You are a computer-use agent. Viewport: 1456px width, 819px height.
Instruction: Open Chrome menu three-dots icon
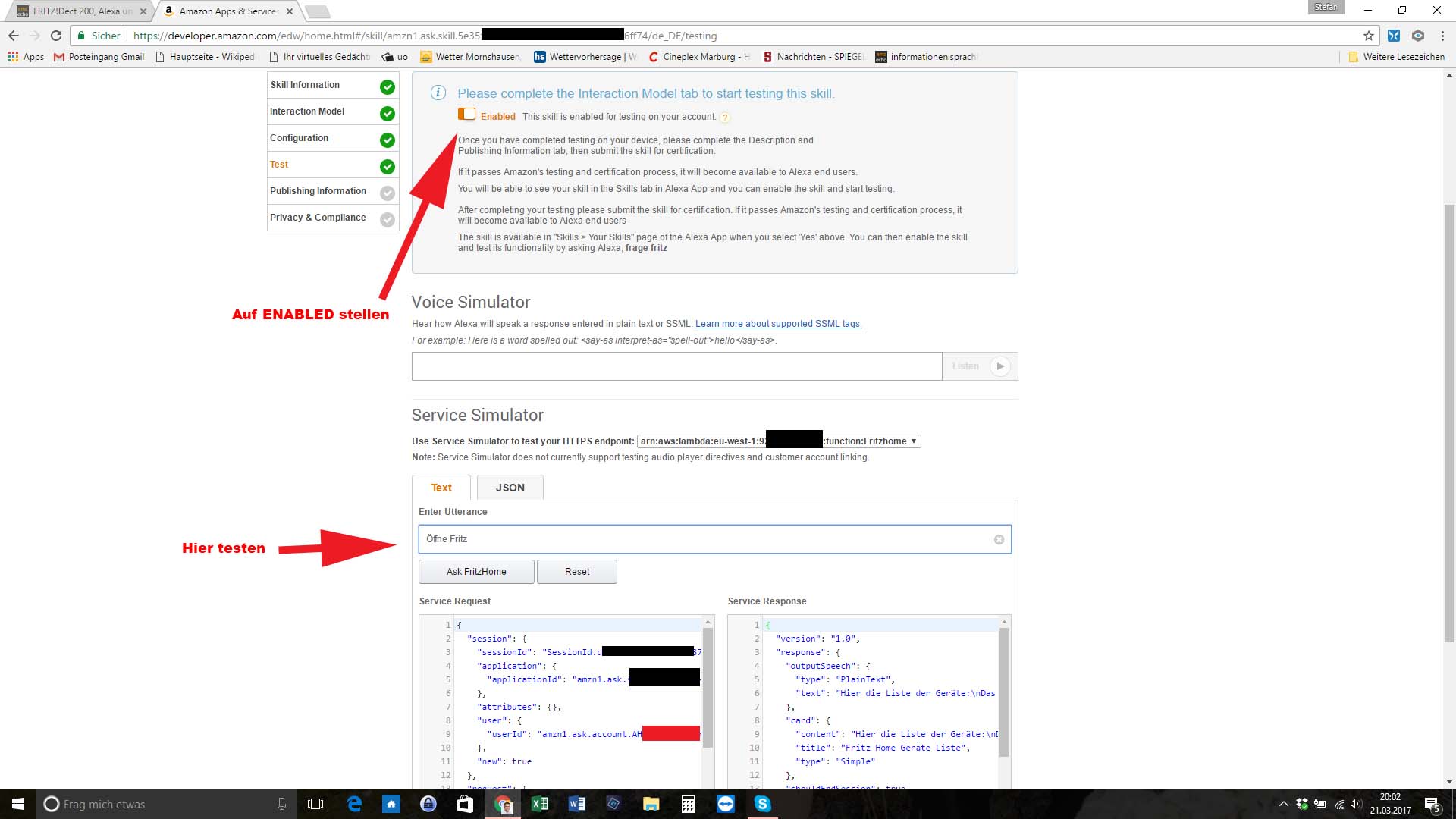click(x=1442, y=36)
